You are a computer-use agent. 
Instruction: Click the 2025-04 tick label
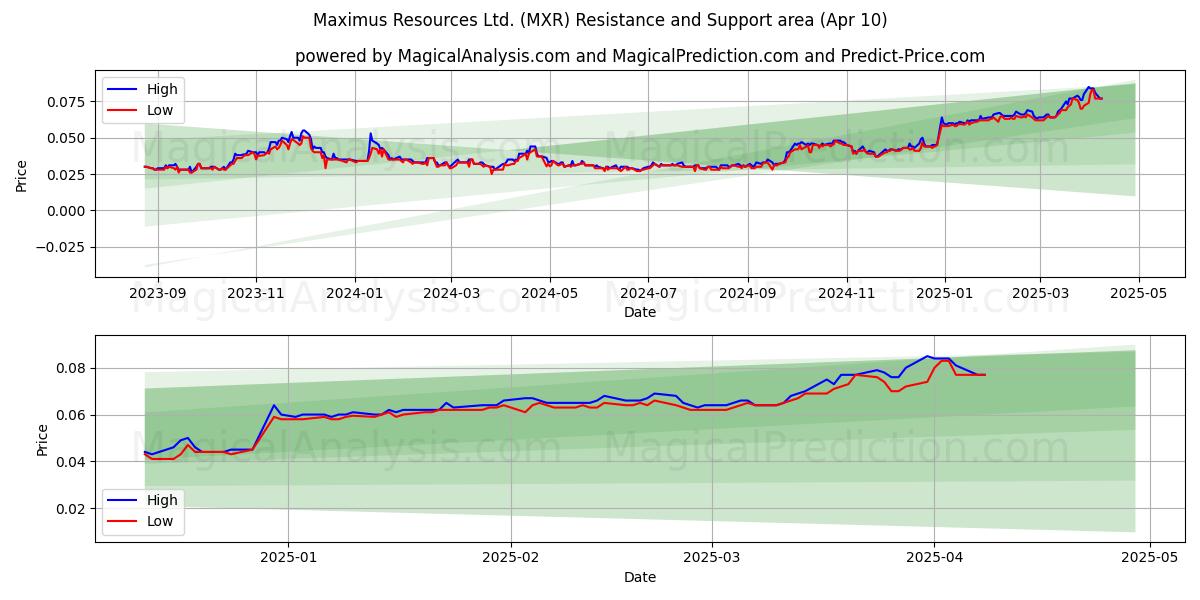(935, 558)
